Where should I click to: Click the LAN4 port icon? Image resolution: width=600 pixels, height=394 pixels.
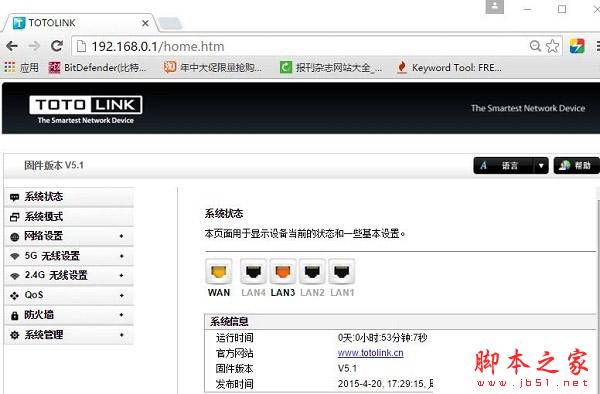(x=253, y=272)
